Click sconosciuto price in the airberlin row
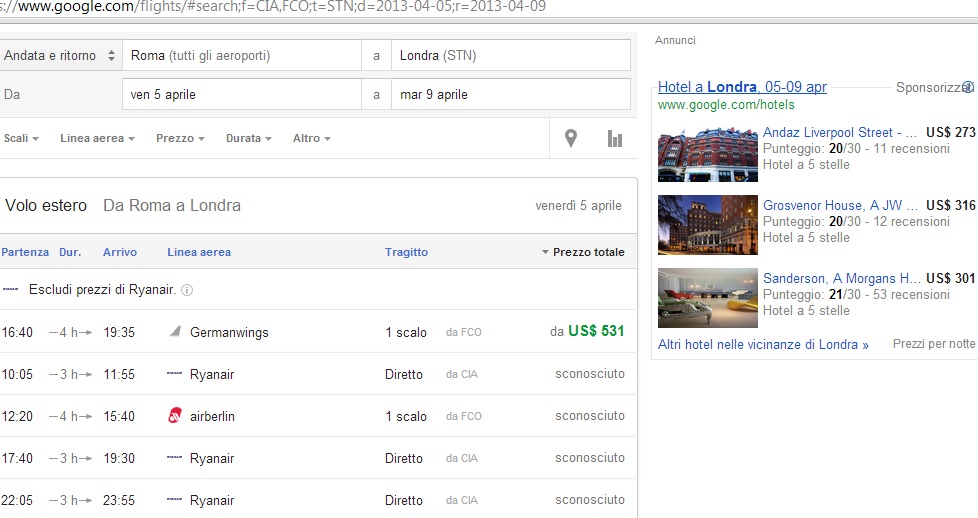 (x=590, y=416)
